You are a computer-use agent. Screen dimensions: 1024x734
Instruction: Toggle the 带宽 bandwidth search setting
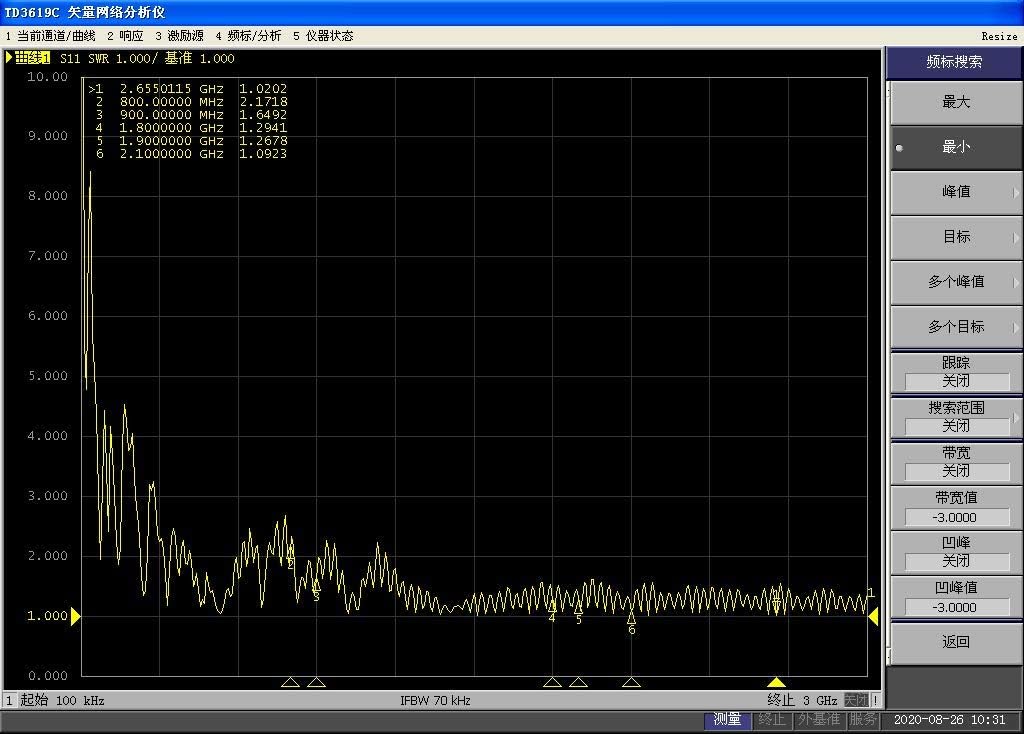(956, 462)
